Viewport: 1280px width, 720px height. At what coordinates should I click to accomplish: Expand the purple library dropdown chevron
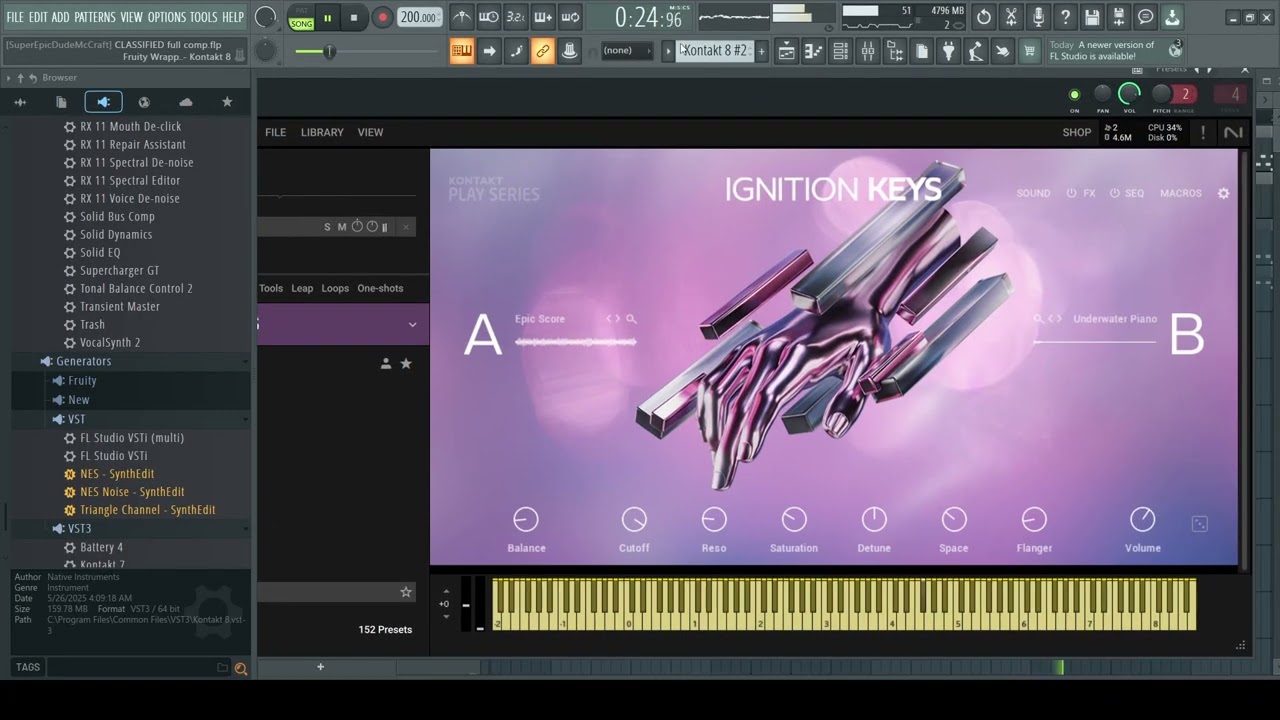point(412,325)
